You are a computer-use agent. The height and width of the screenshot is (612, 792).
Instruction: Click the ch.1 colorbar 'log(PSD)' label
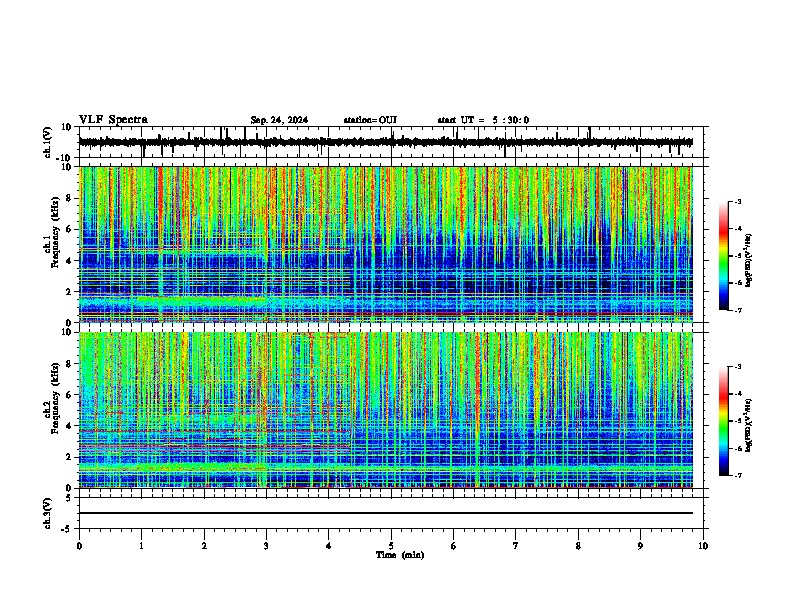point(749,260)
